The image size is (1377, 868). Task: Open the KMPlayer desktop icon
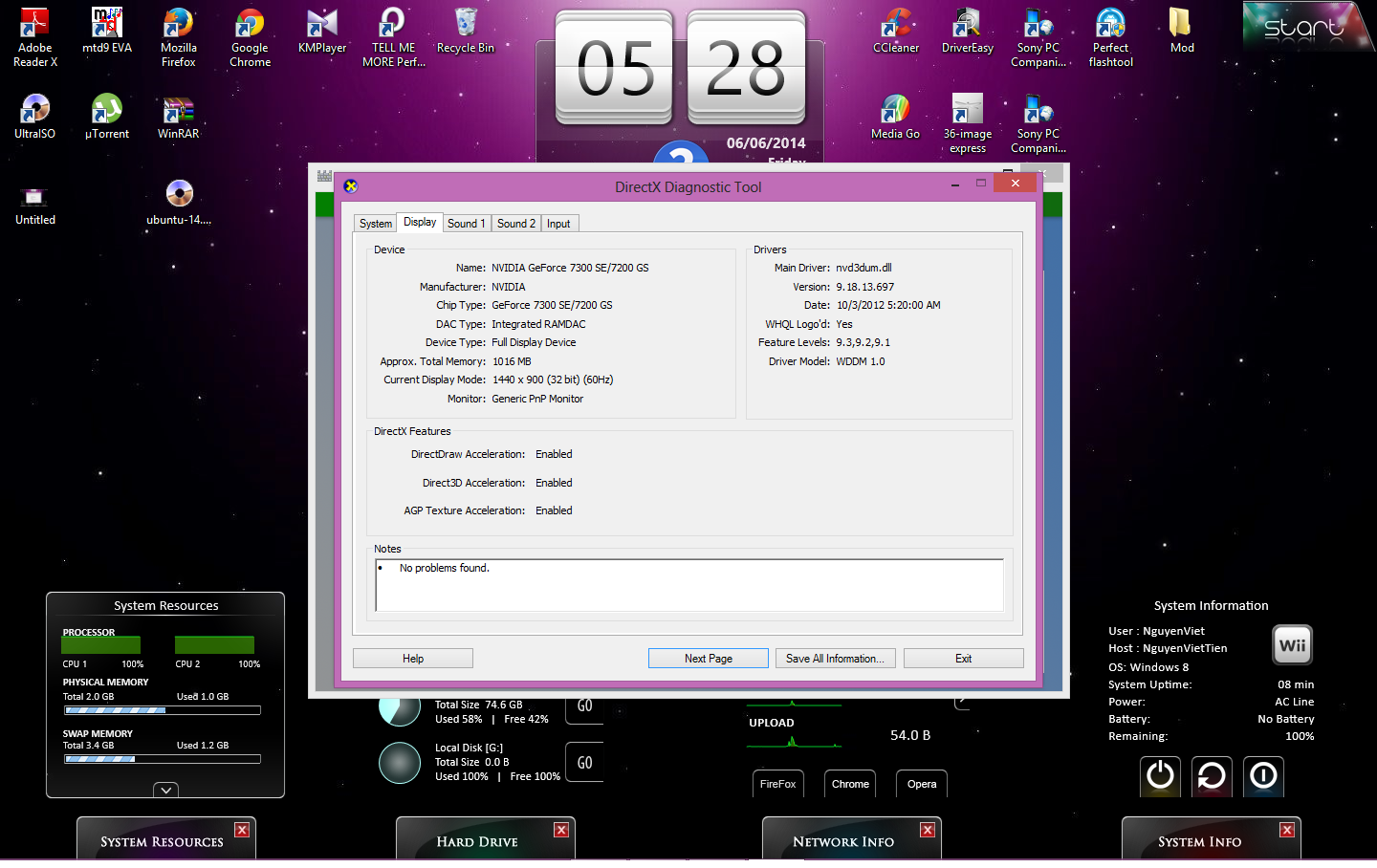322,32
